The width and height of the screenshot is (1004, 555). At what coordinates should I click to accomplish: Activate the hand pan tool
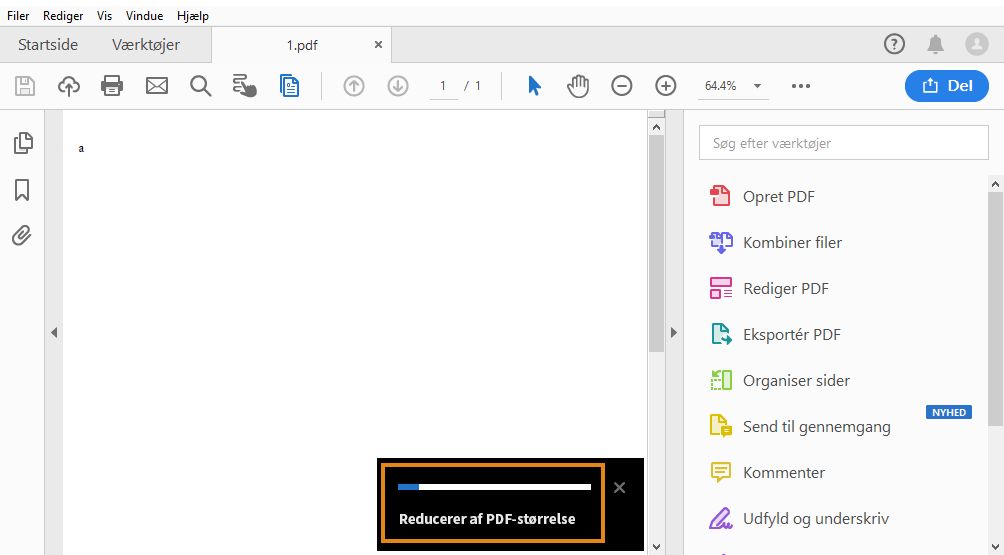[578, 86]
